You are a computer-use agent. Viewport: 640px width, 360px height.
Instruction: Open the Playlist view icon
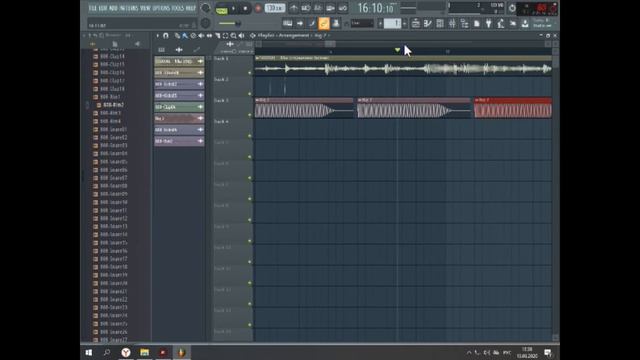click(416, 24)
